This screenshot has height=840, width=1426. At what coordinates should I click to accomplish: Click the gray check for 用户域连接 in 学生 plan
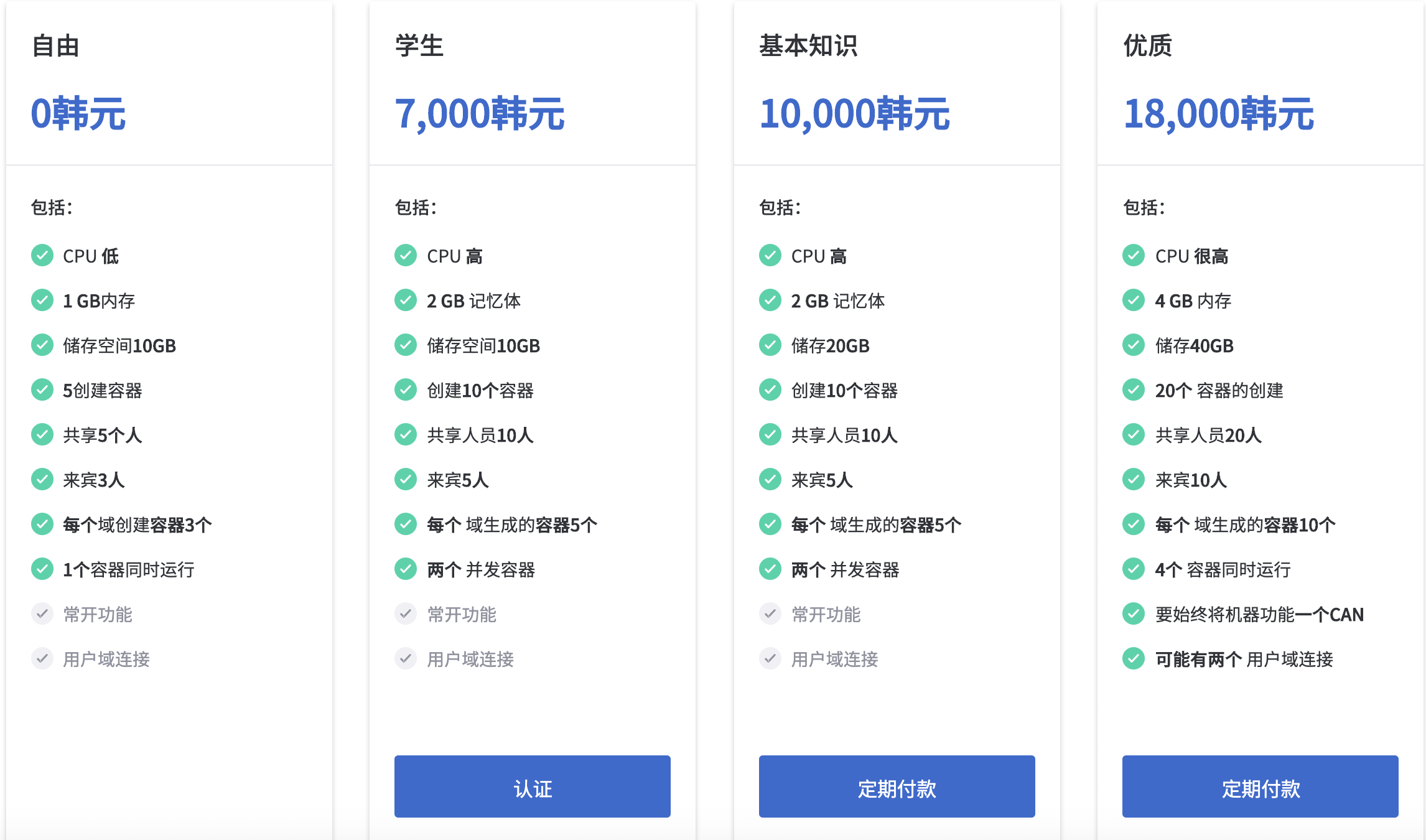(406, 658)
